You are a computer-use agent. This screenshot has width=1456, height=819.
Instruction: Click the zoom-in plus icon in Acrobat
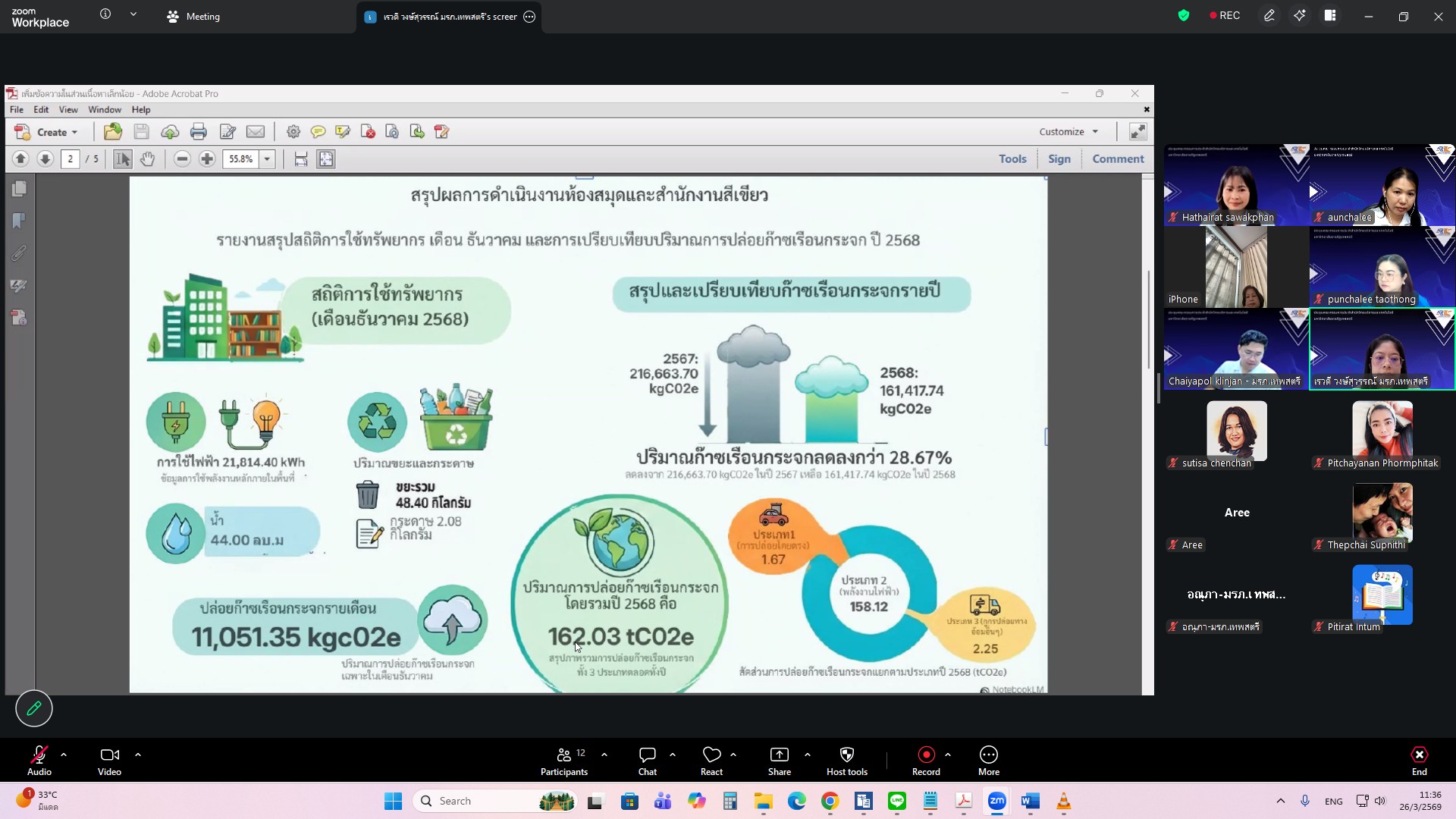click(x=206, y=159)
